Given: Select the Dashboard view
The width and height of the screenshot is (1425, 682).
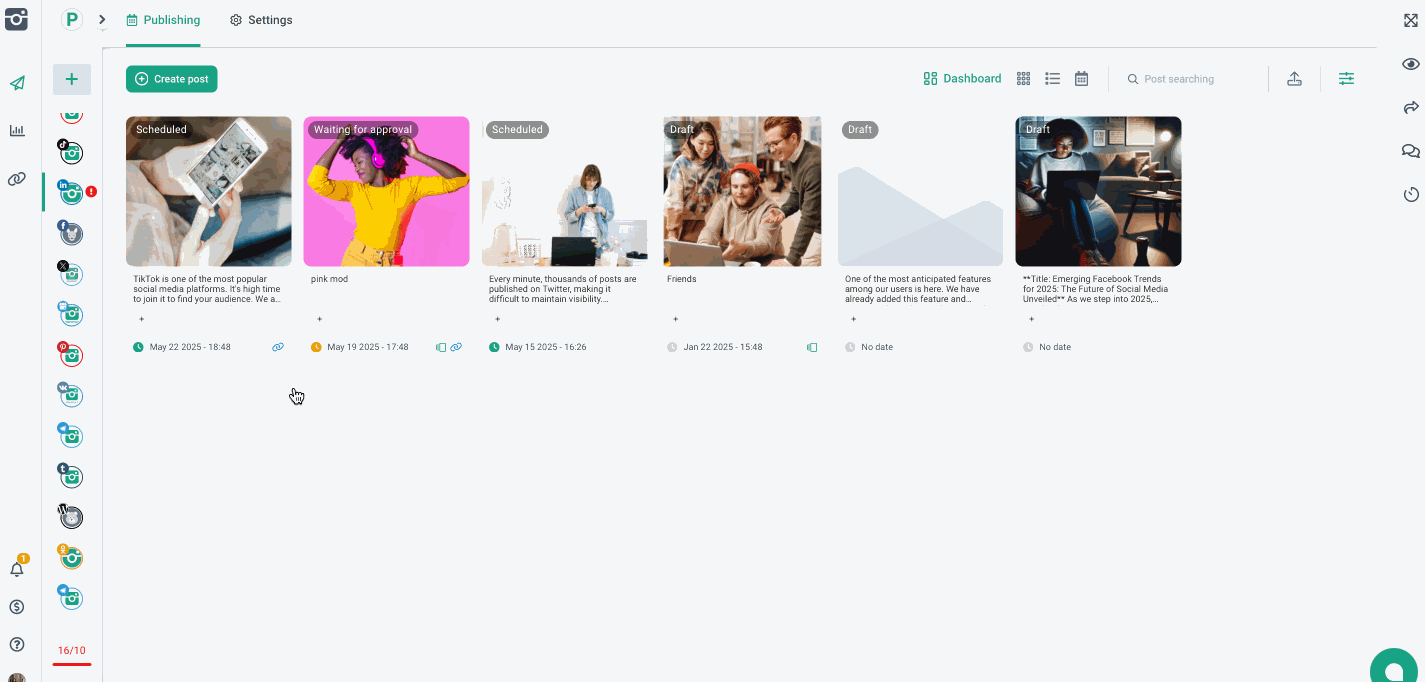Looking at the screenshot, I should click(962, 79).
